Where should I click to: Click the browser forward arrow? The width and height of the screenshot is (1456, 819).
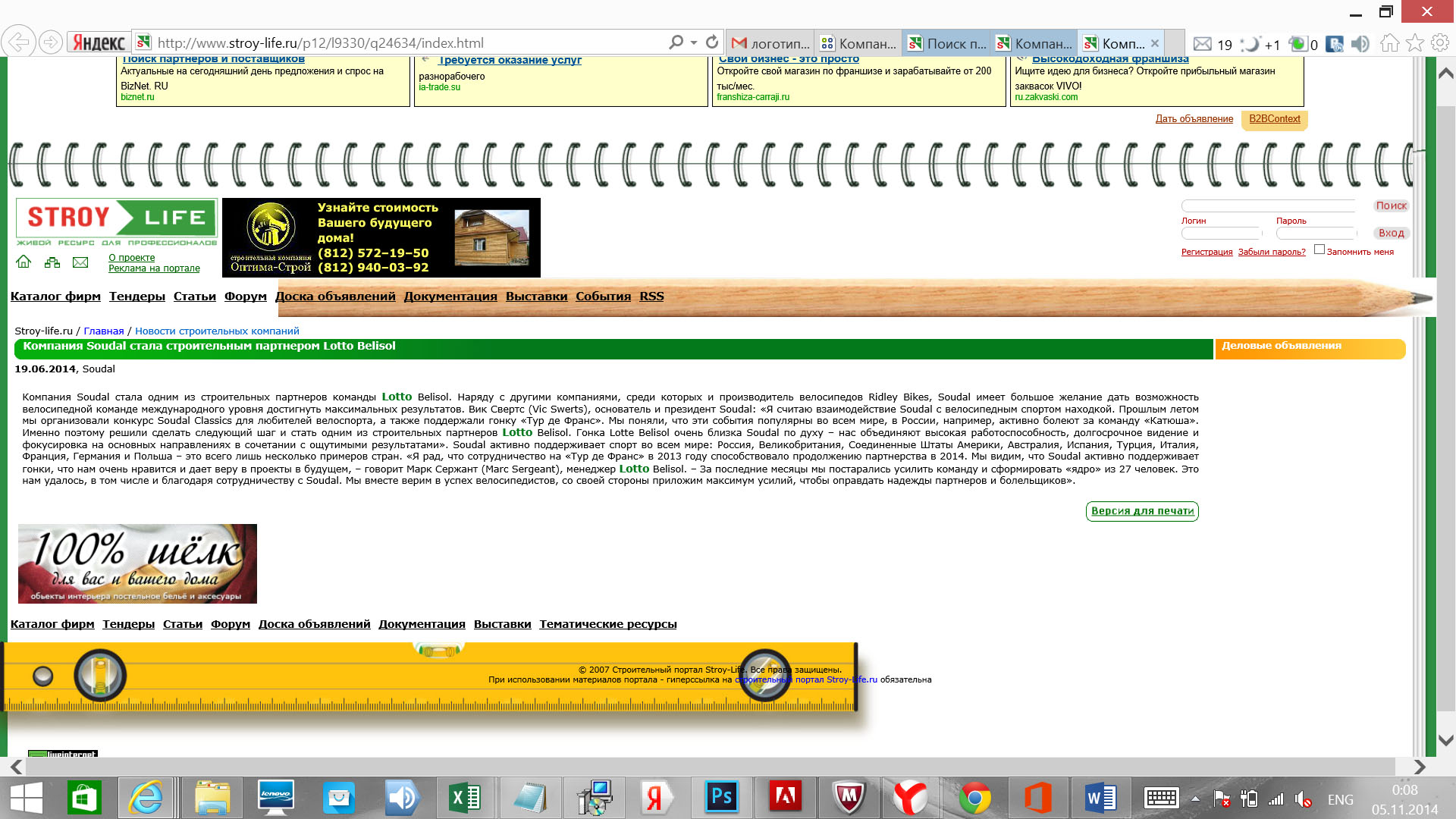coord(50,42)
